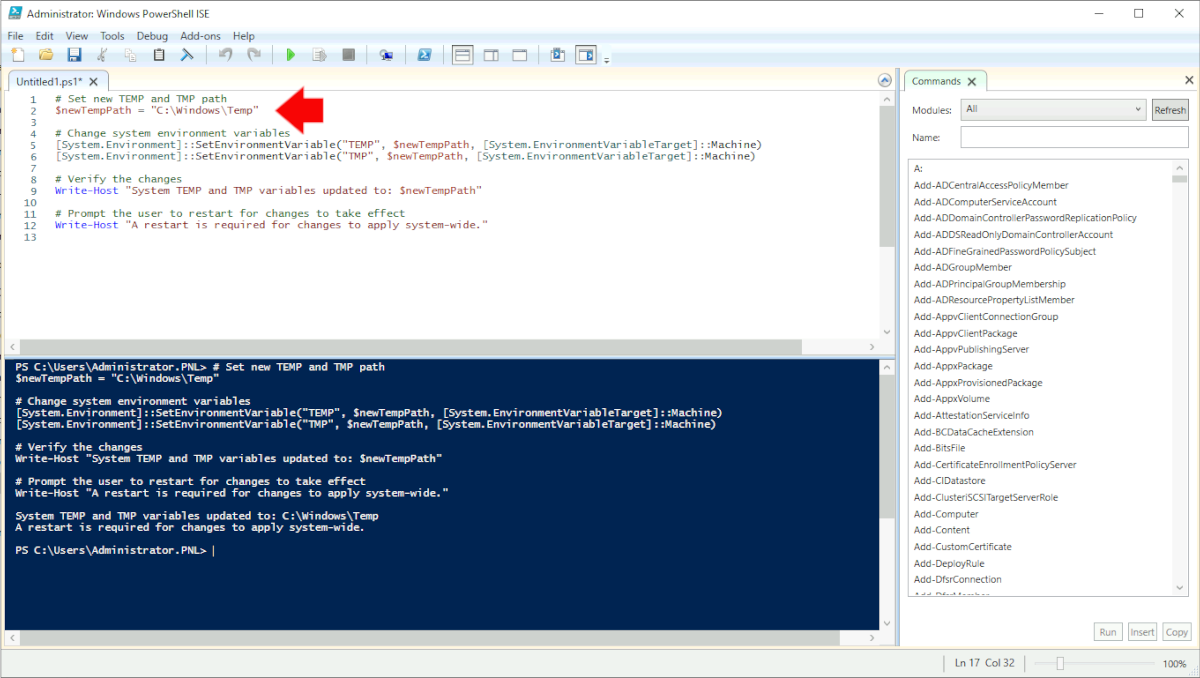Click the zoom slider handle in status bar

[1059, 663]
